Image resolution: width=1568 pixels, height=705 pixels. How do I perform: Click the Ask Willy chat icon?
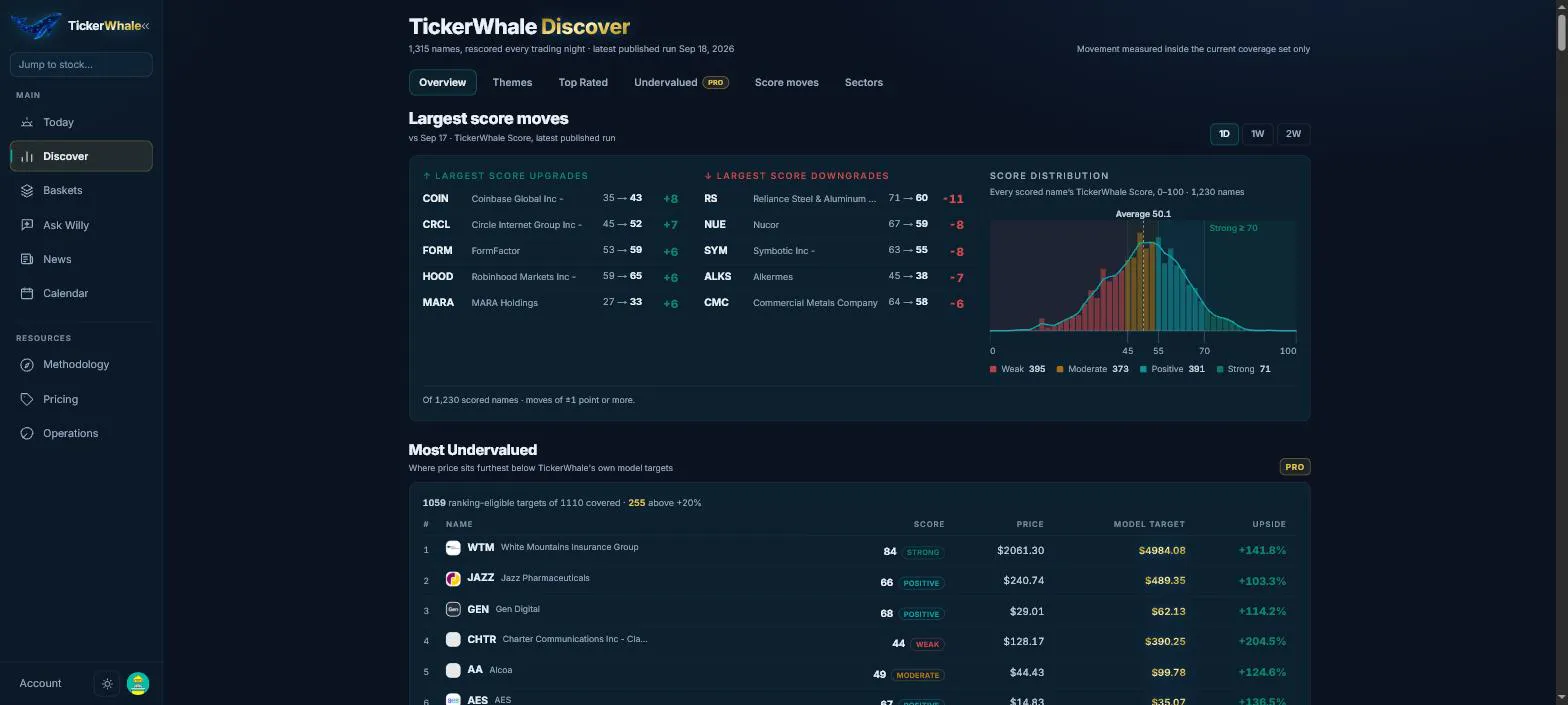[x=27, y=225]
